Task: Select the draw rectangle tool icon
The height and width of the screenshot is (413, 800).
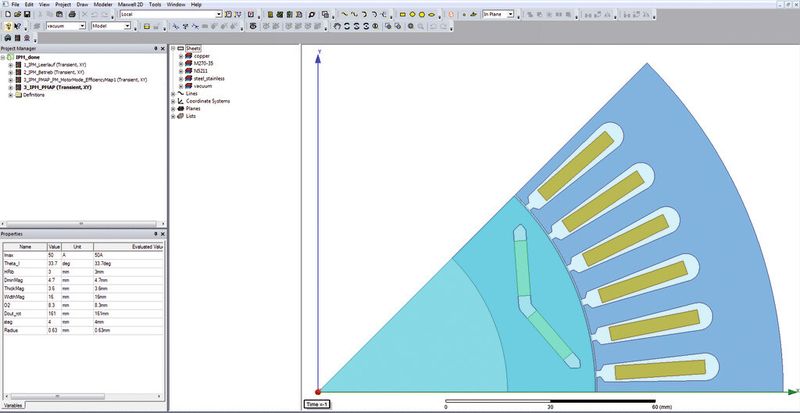Action: 402,16
